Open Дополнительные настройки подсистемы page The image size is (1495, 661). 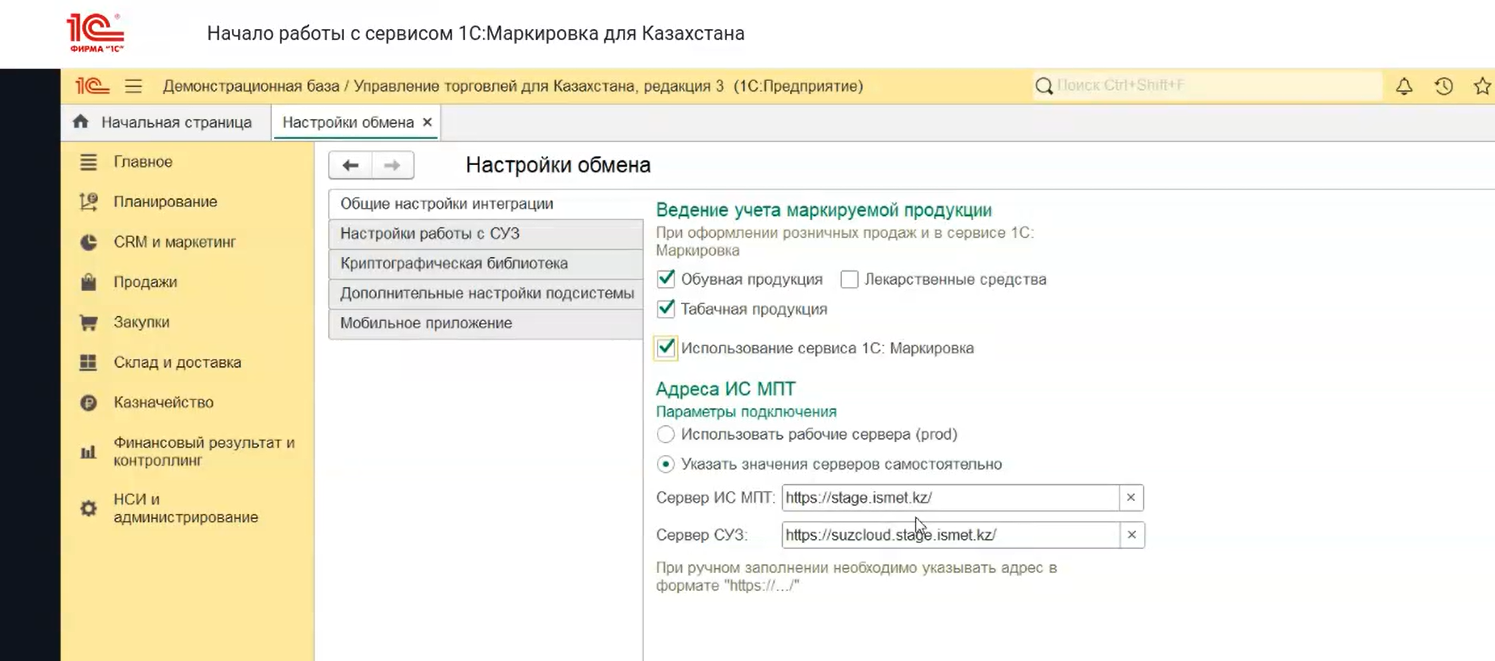[486, 294]
